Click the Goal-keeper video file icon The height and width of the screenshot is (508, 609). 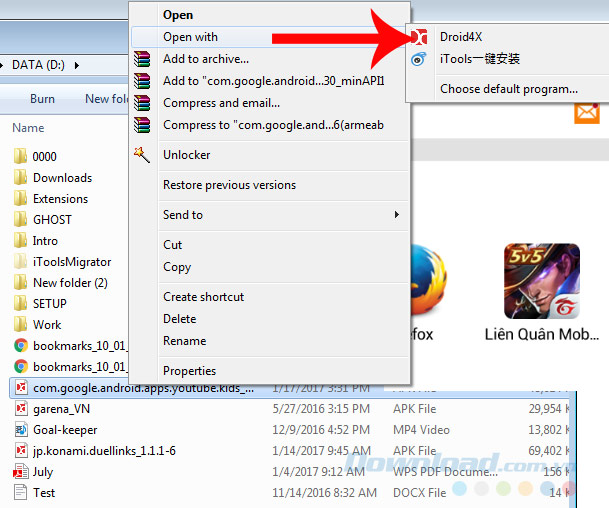point(21,430)
